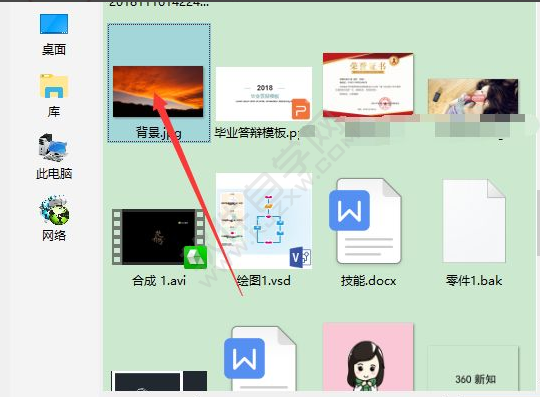540x397 pixels.
Task: Select the 库 libraries icon
Action: 54,86
